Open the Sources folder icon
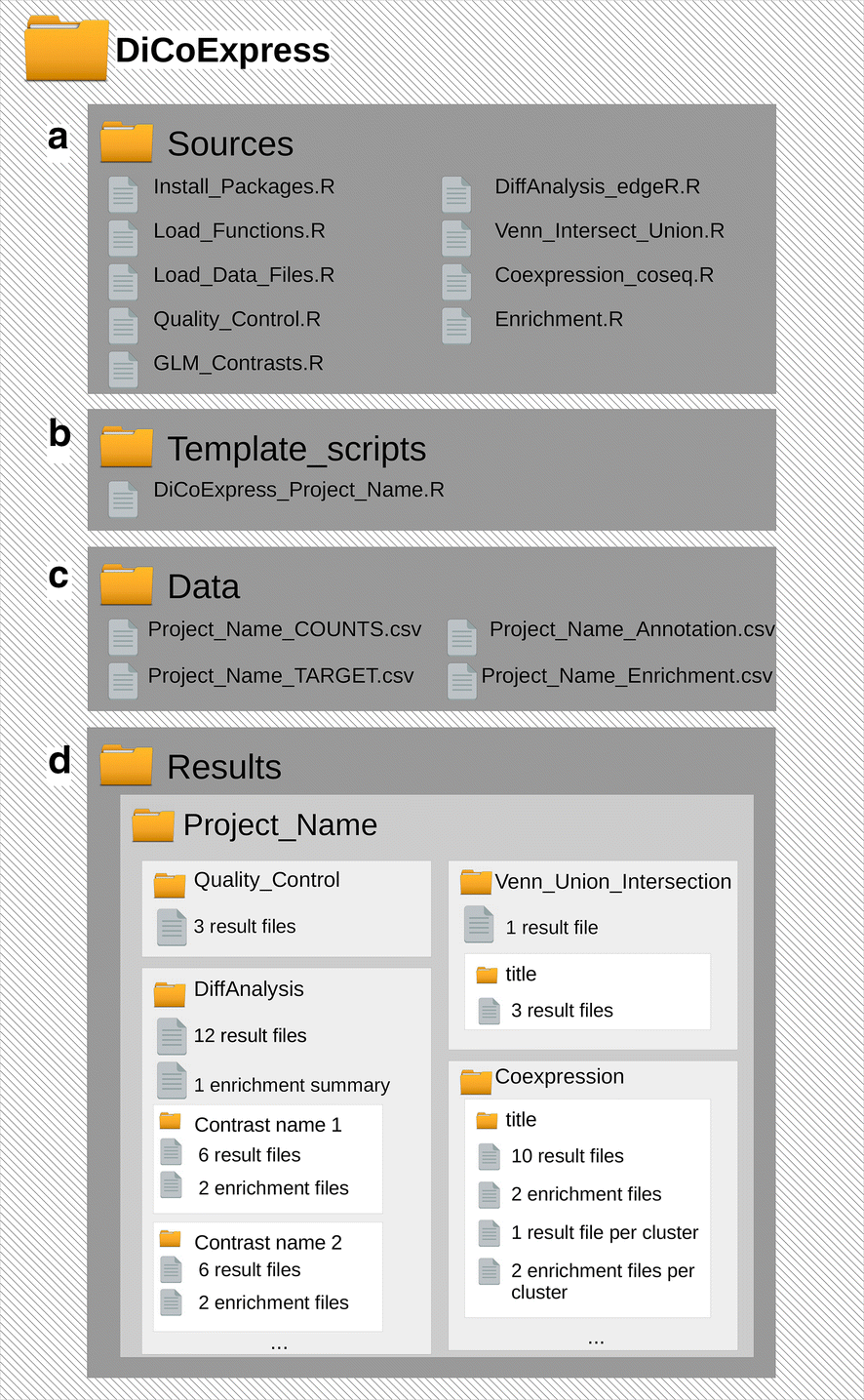The height and width of the screenshot is (1400, 864). point(127,142)
